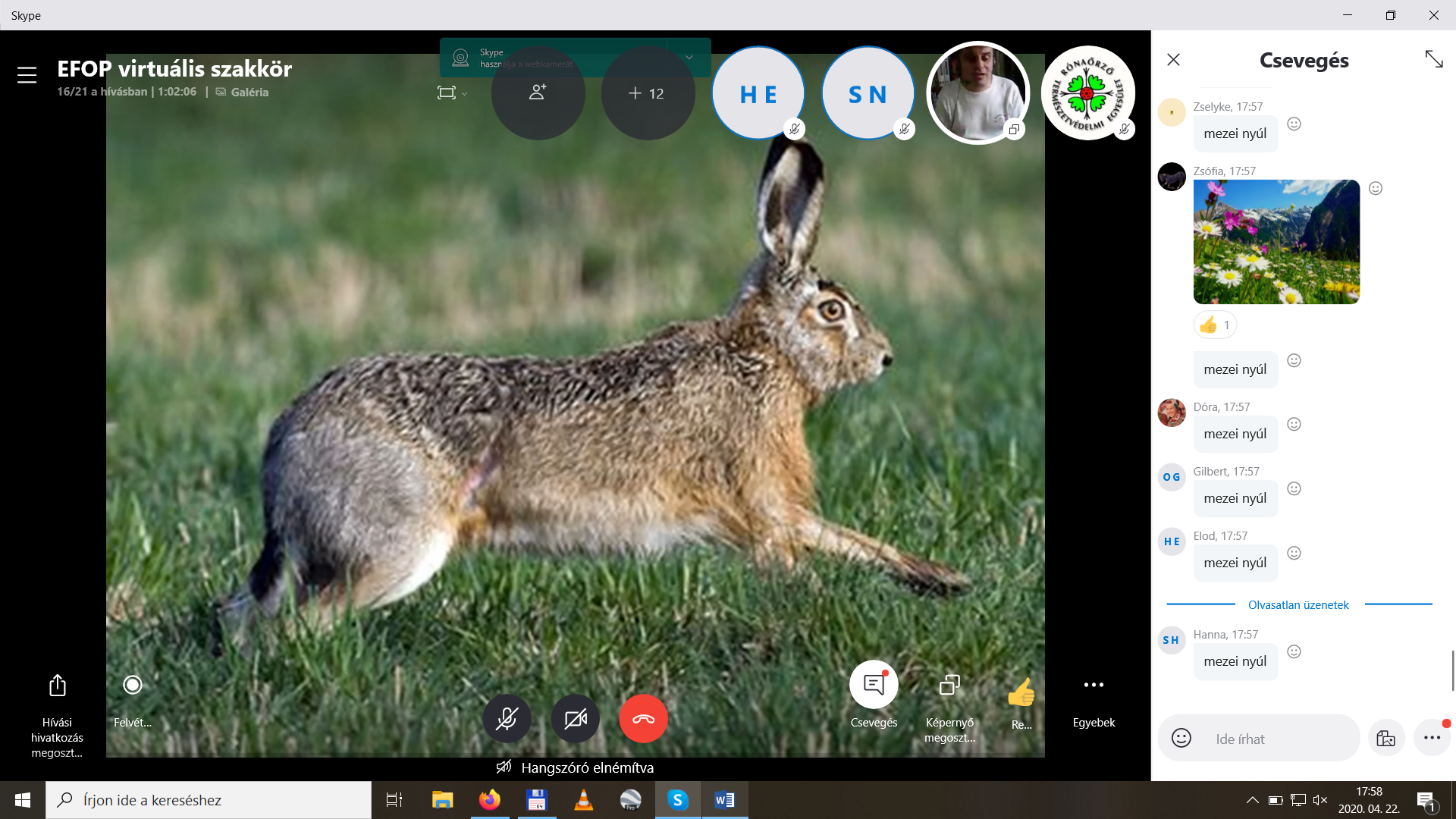This screenshot has width=1456, height=819.
Task: Click the muted volume tray icon
Action: 1320,800
